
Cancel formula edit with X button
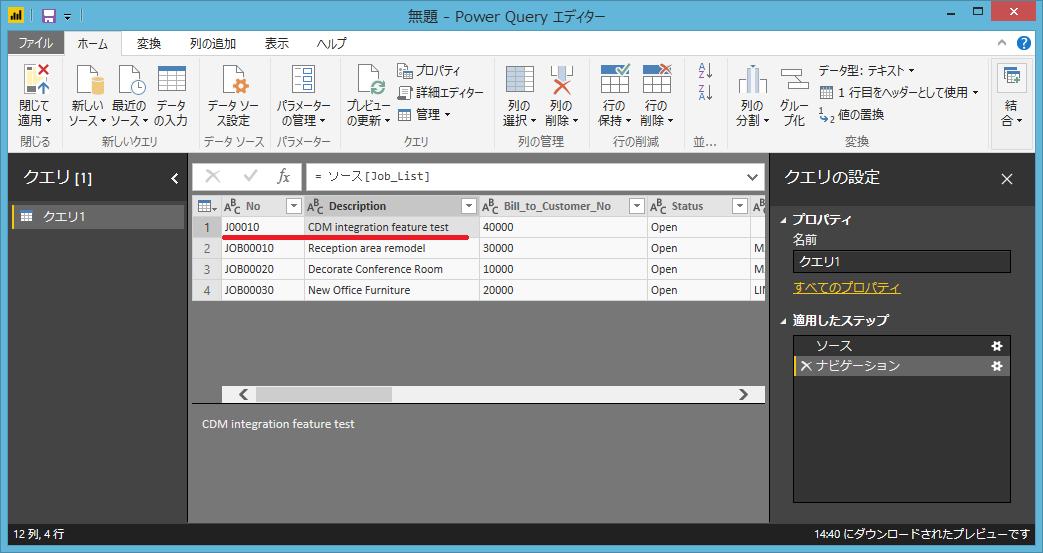[x=213, y=176]
